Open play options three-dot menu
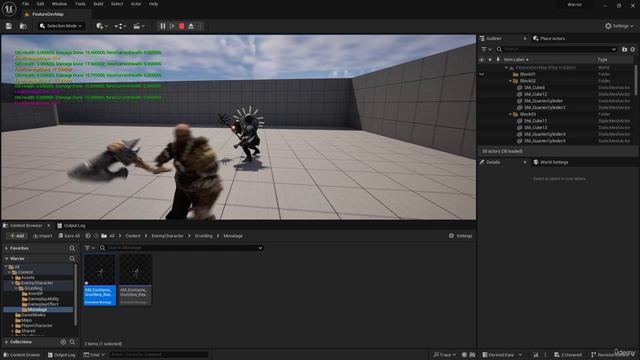The image size is (640, 360). point(200,26)
